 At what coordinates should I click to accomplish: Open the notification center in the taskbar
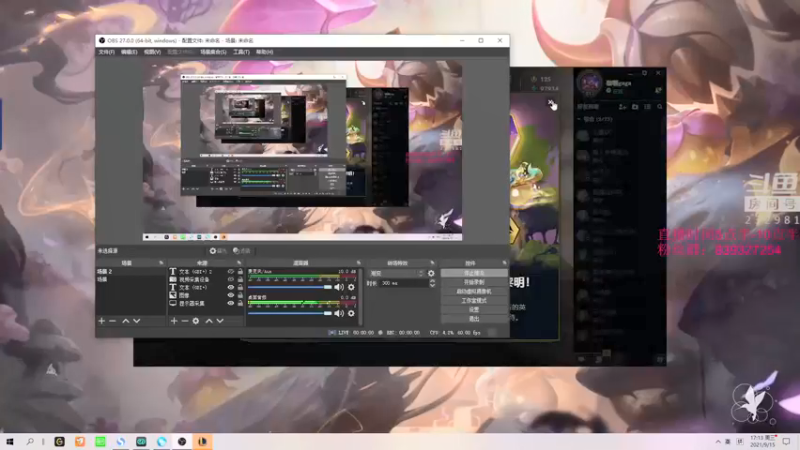(x=786, y=441)
